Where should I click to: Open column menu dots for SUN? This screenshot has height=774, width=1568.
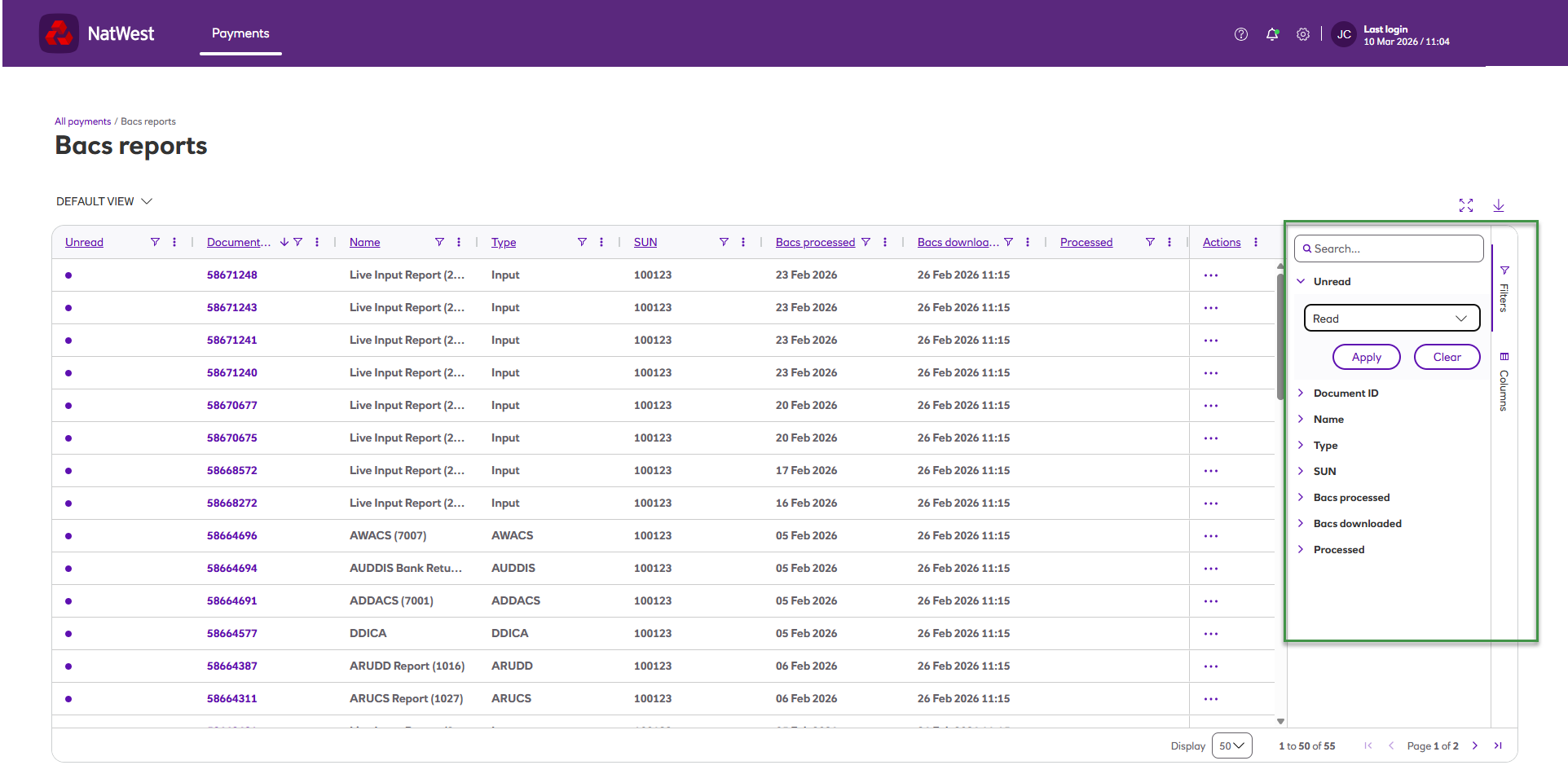click(743, 242)
